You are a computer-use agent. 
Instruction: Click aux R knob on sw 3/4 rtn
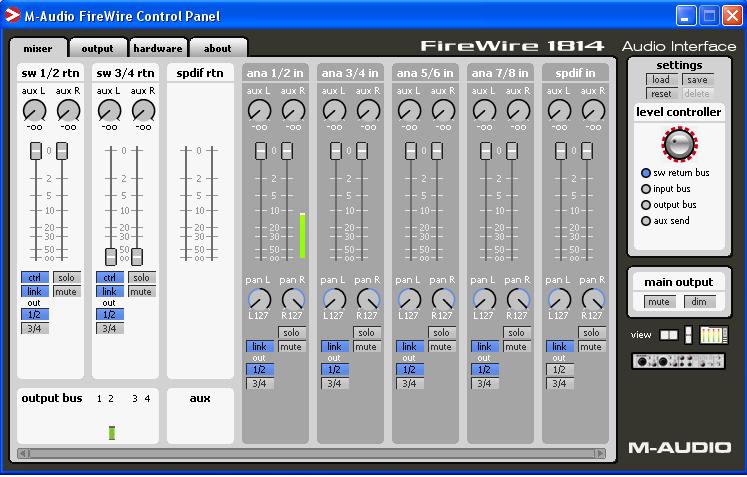point(143,111)
